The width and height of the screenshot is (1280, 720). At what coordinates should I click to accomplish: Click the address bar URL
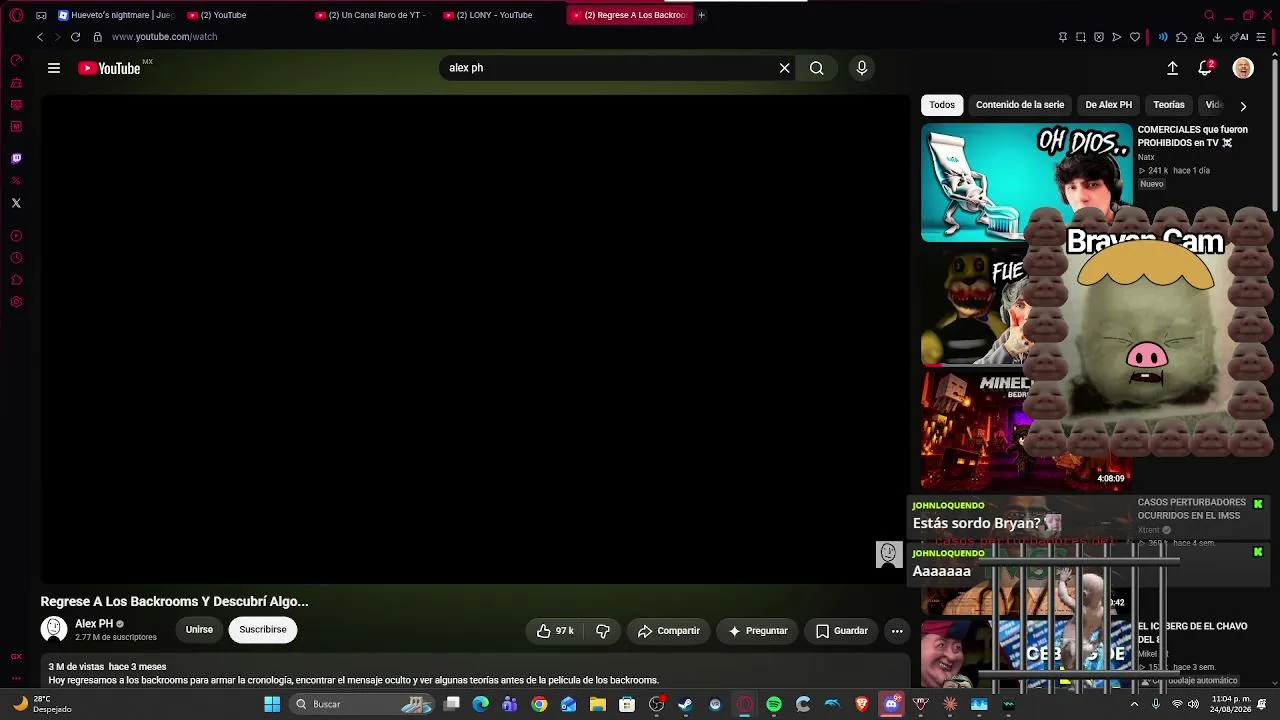tap(164, 37)
